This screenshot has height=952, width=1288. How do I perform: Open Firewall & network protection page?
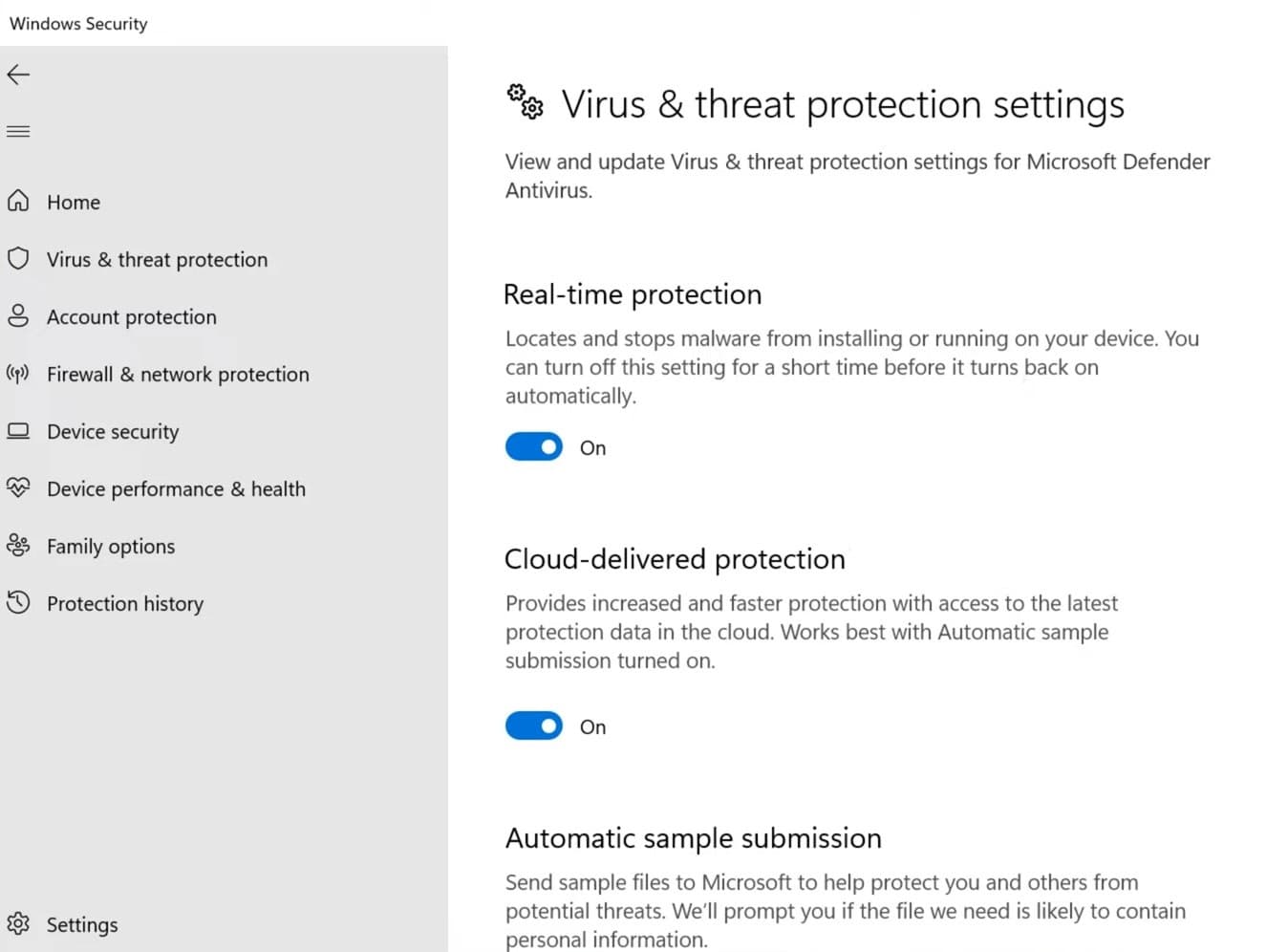[178, 375]
